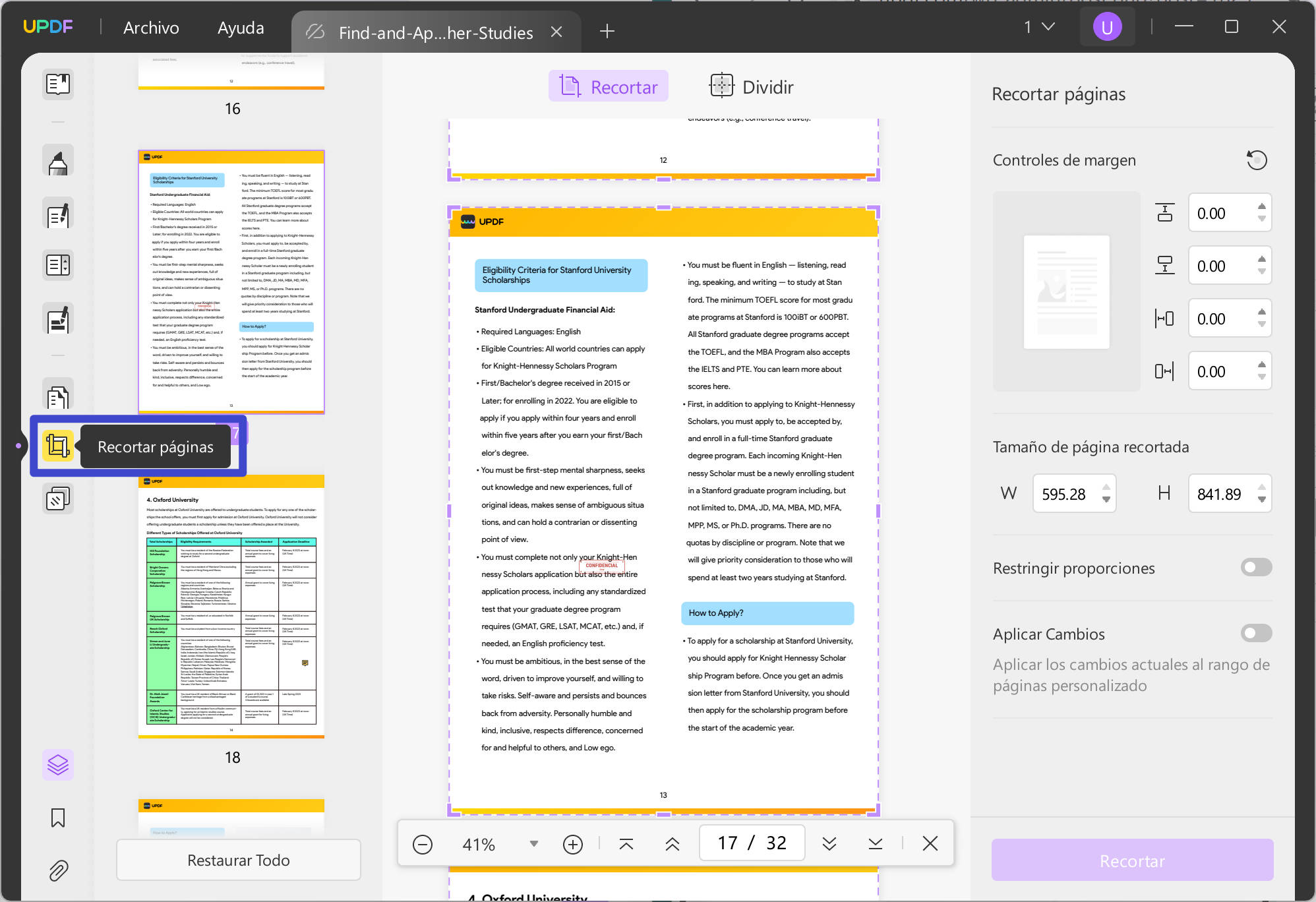The width and height of the screenshot is (1316, 902).
Task: Zoom in with the plus icon
Action: coord(573,844)
